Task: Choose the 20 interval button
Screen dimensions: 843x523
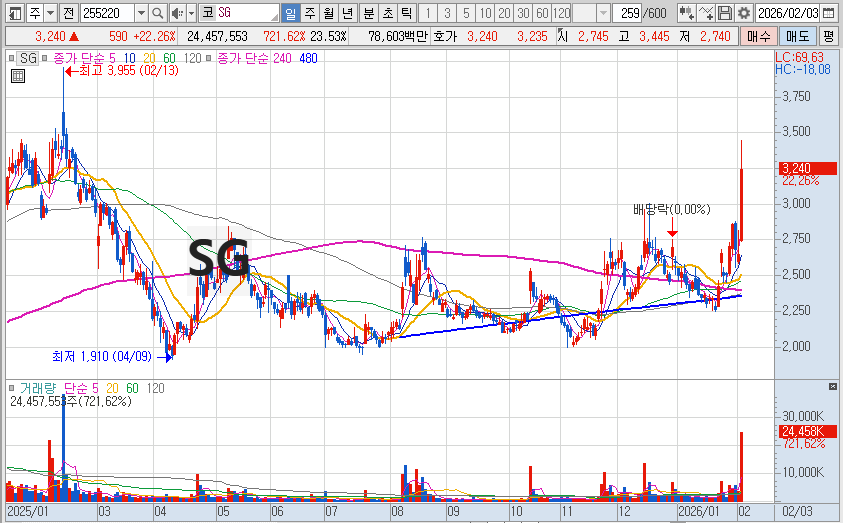Action: (504, 13)
